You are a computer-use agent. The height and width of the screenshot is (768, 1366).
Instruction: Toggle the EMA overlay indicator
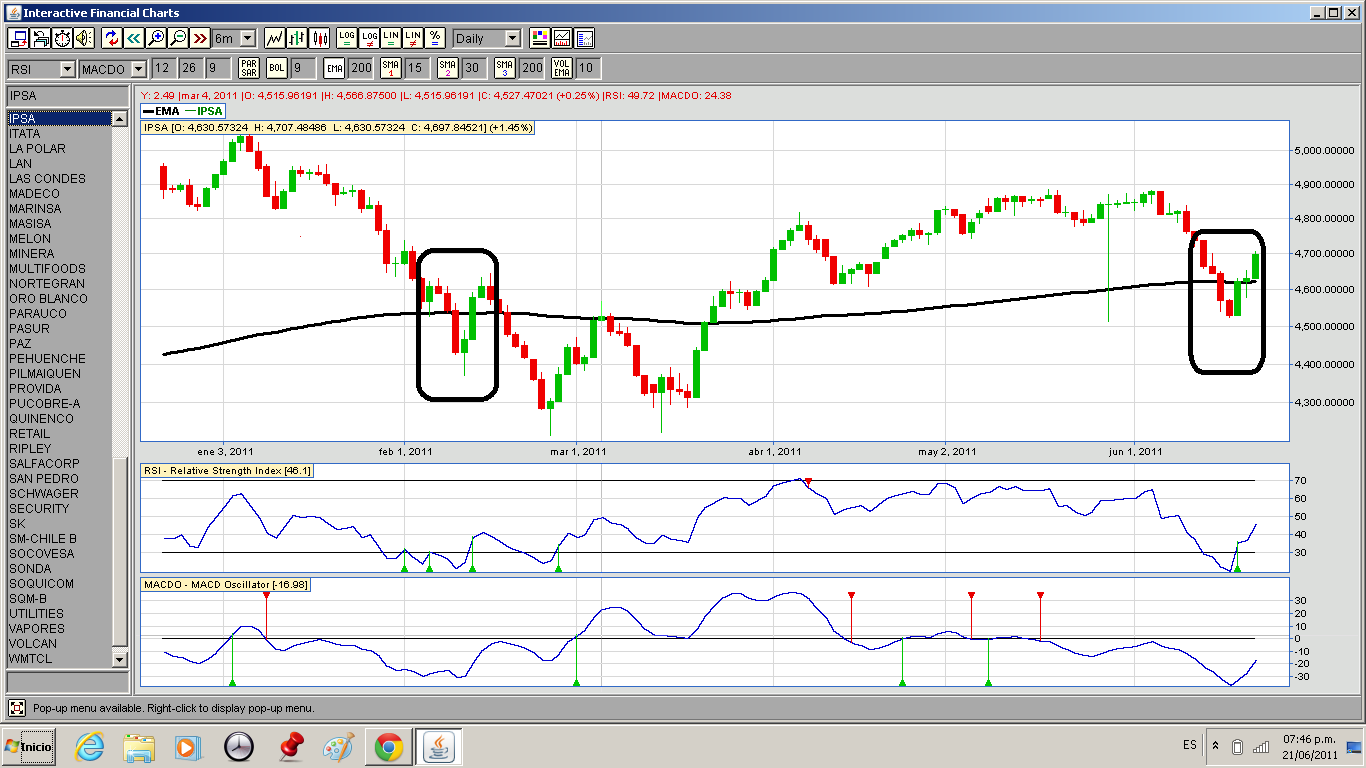(334, 68)
